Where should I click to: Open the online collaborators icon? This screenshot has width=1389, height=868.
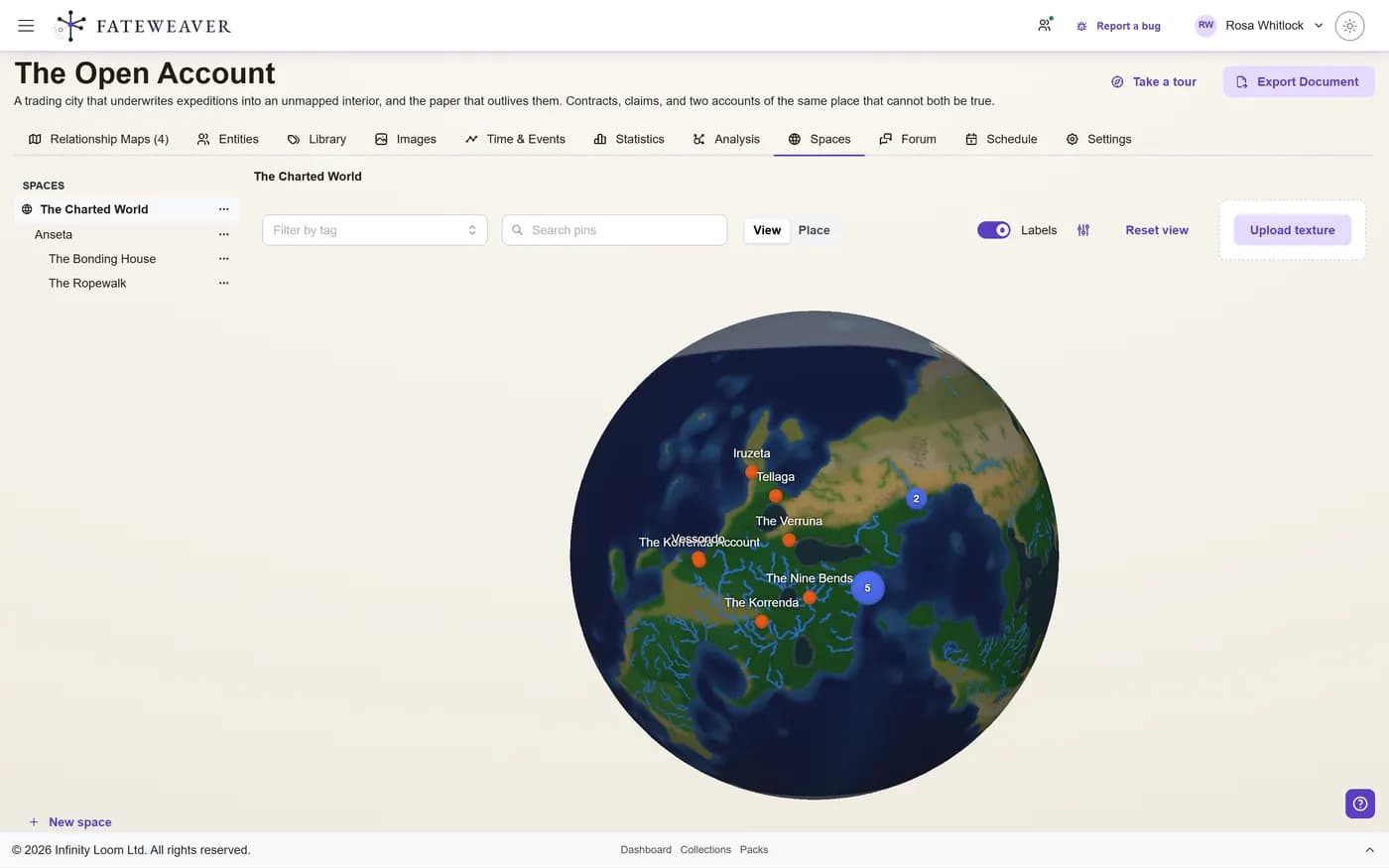(1045, 26)
